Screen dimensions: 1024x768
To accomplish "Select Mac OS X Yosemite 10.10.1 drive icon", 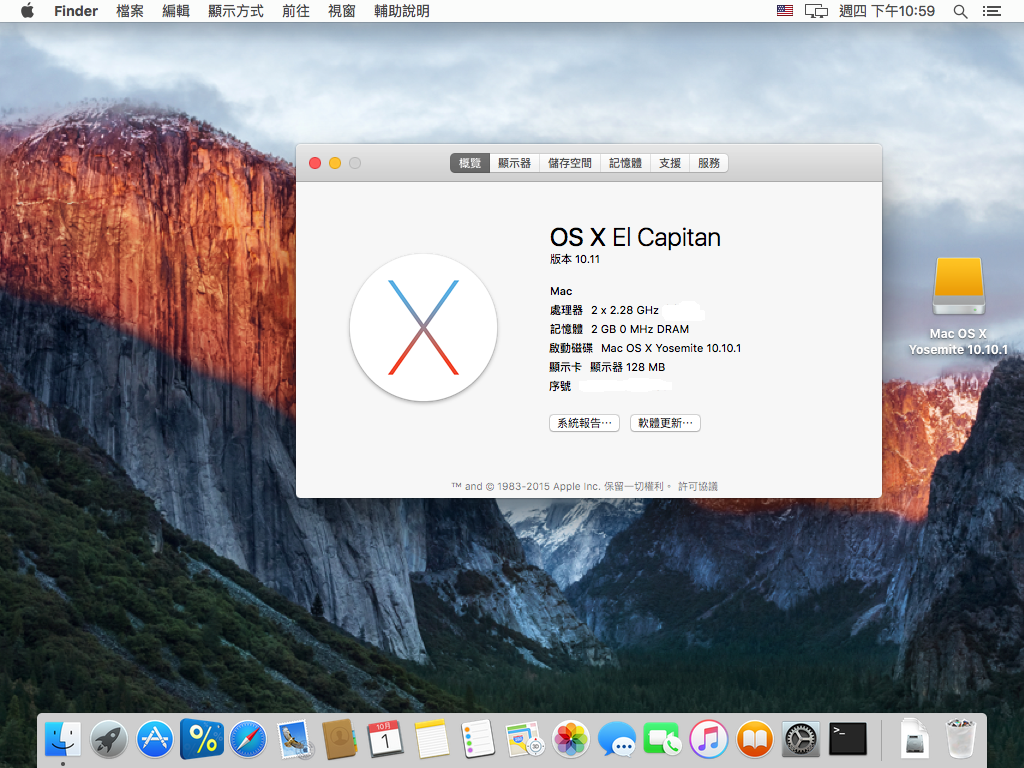I will (x=959, y=286).
